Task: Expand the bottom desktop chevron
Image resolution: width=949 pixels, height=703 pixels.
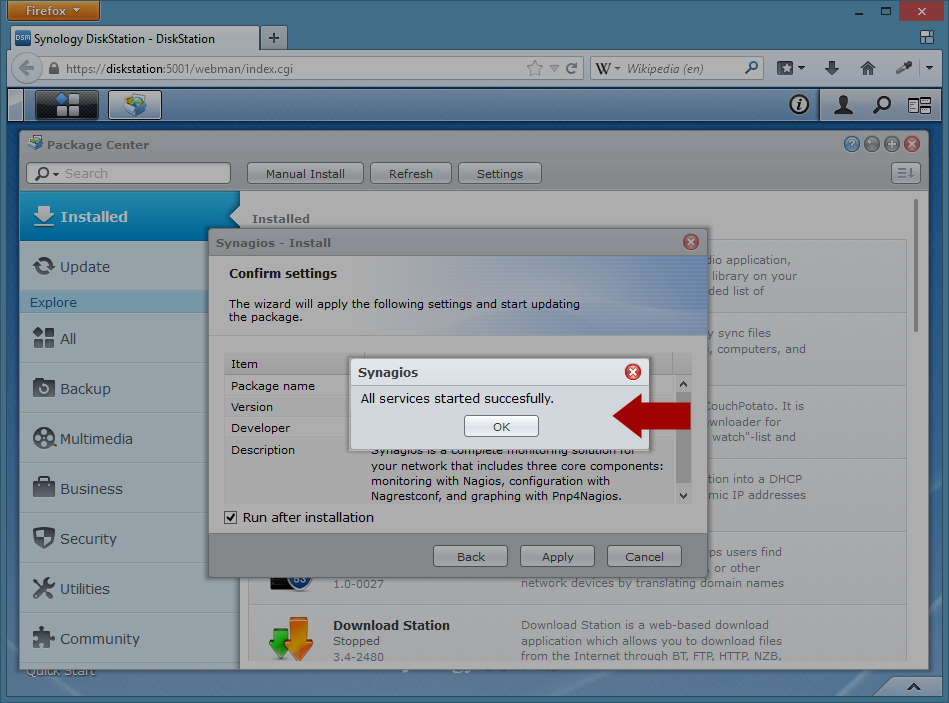Action: pyautogui.click(x=913, y=686)
